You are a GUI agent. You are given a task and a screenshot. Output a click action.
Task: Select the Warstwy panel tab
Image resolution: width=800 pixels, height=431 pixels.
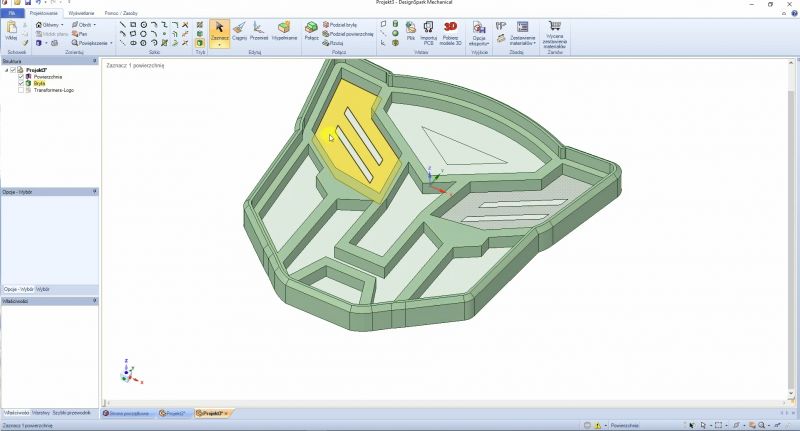click(41, 412)
